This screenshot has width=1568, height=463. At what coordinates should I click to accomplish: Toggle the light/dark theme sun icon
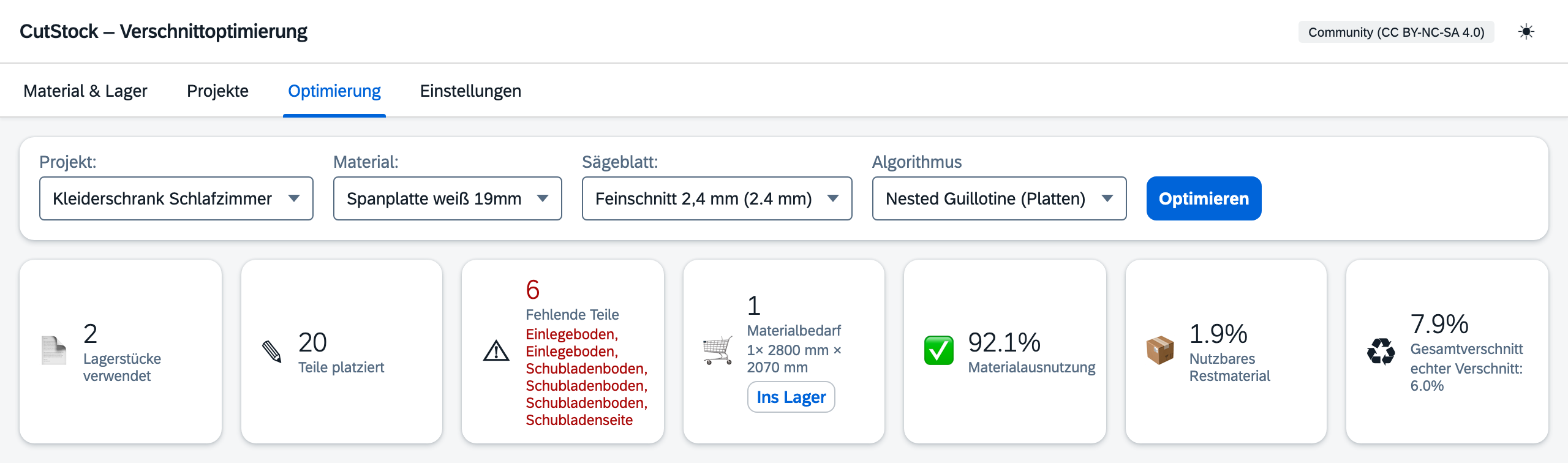(x=1526, y=32)
